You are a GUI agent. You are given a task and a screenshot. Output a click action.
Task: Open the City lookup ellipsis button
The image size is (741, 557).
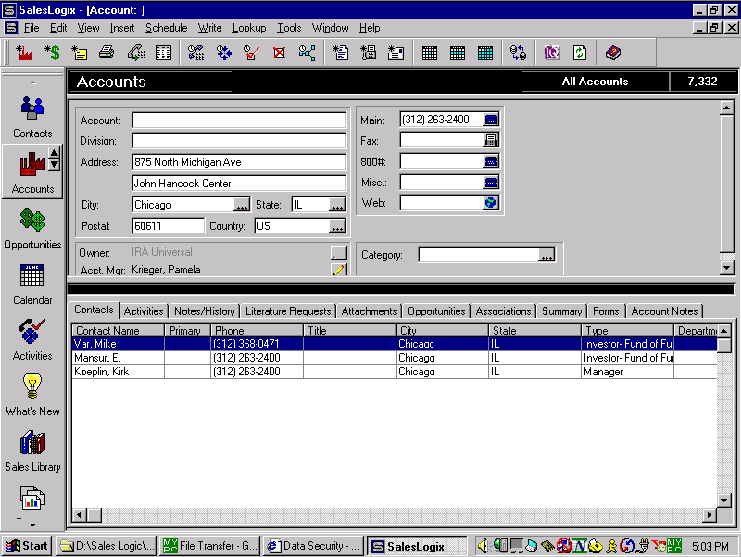(x=242, y=205)
